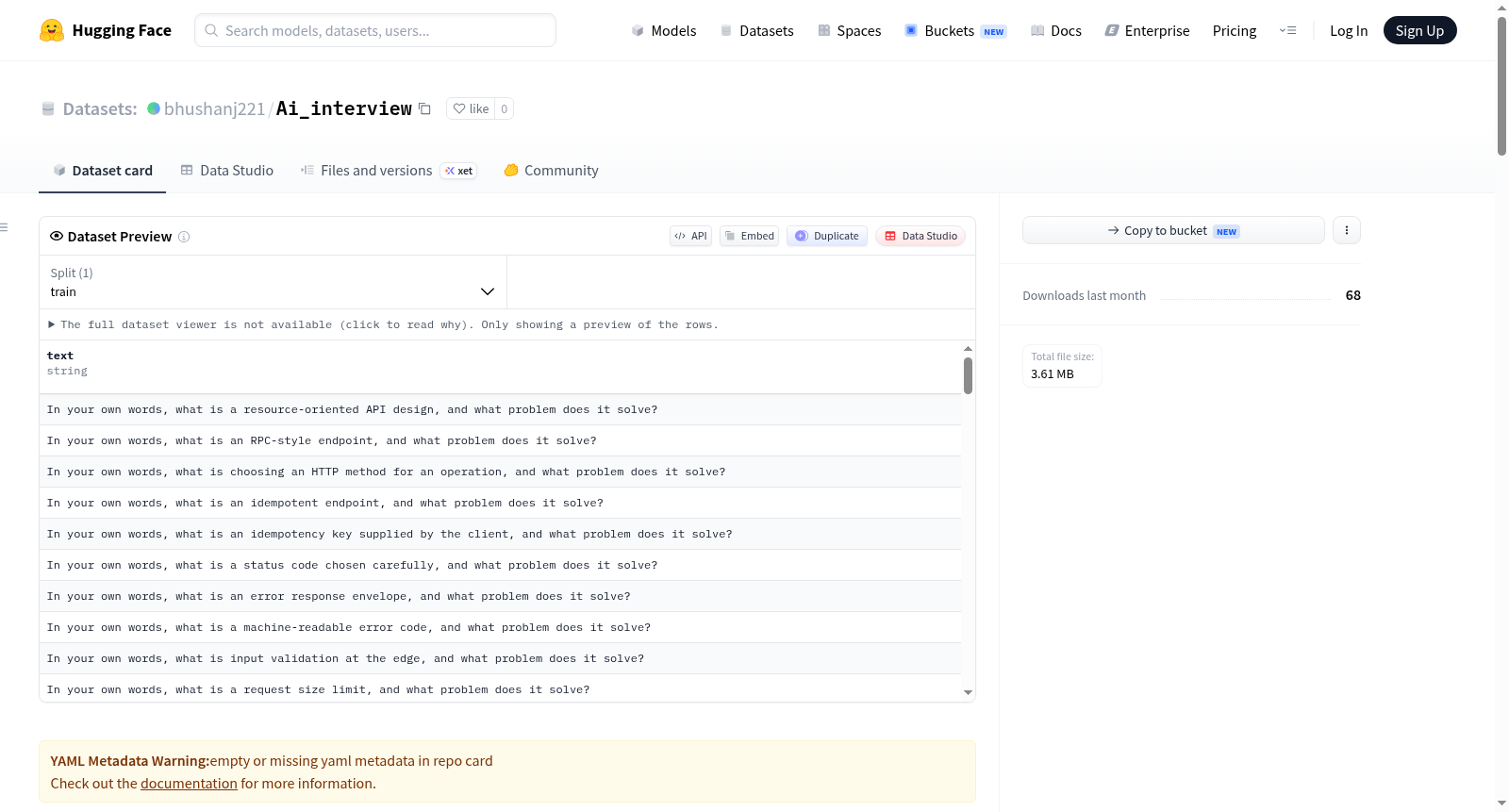1509x812 pixels.
Task: Select the row about choosing an HTTP method
Action: click(500, 472)
